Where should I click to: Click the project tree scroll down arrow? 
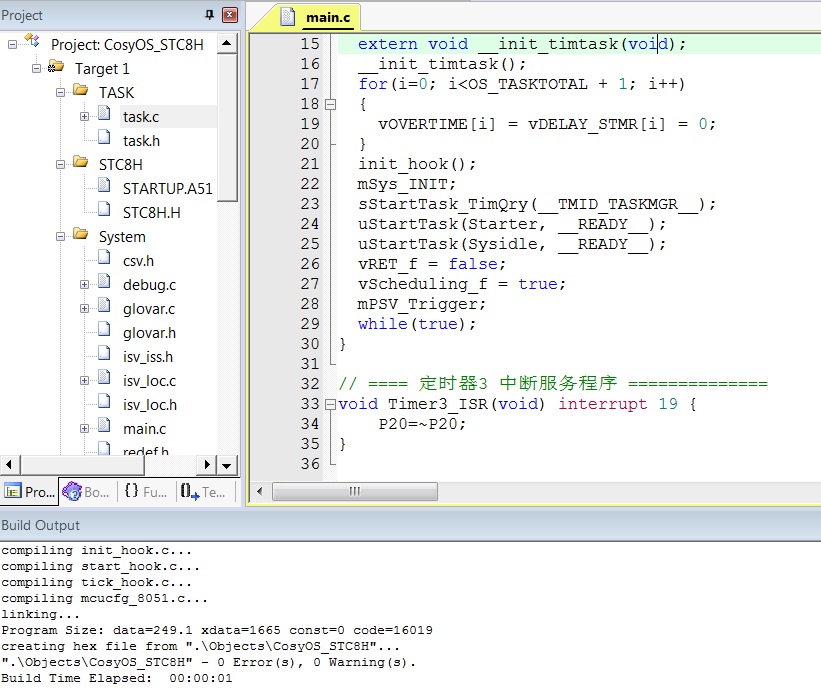(227, 465)
